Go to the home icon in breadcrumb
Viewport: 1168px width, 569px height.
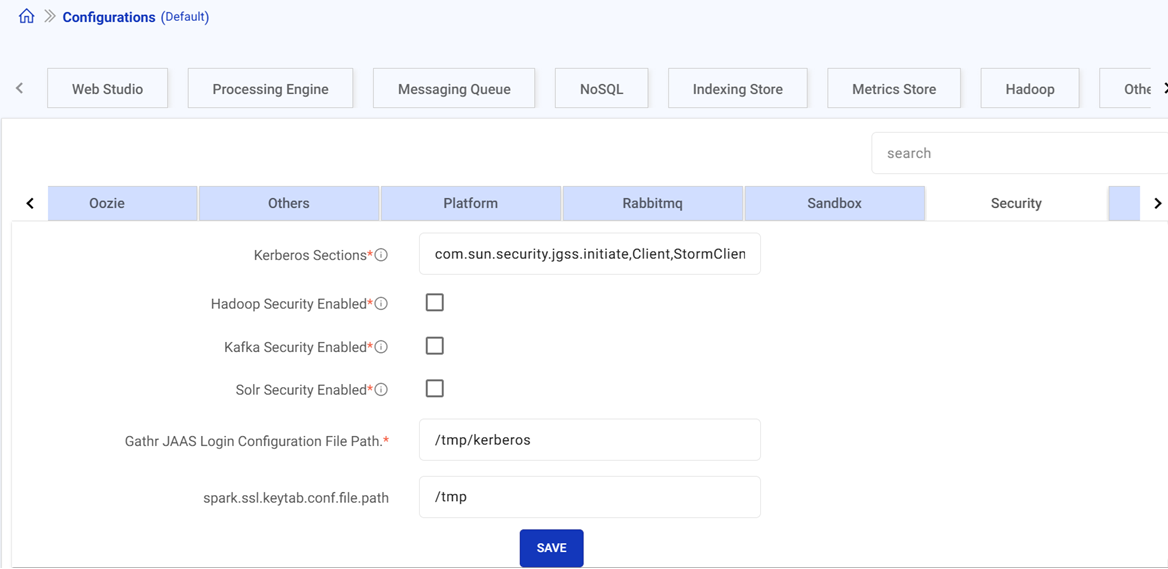(x=26, y=16)
